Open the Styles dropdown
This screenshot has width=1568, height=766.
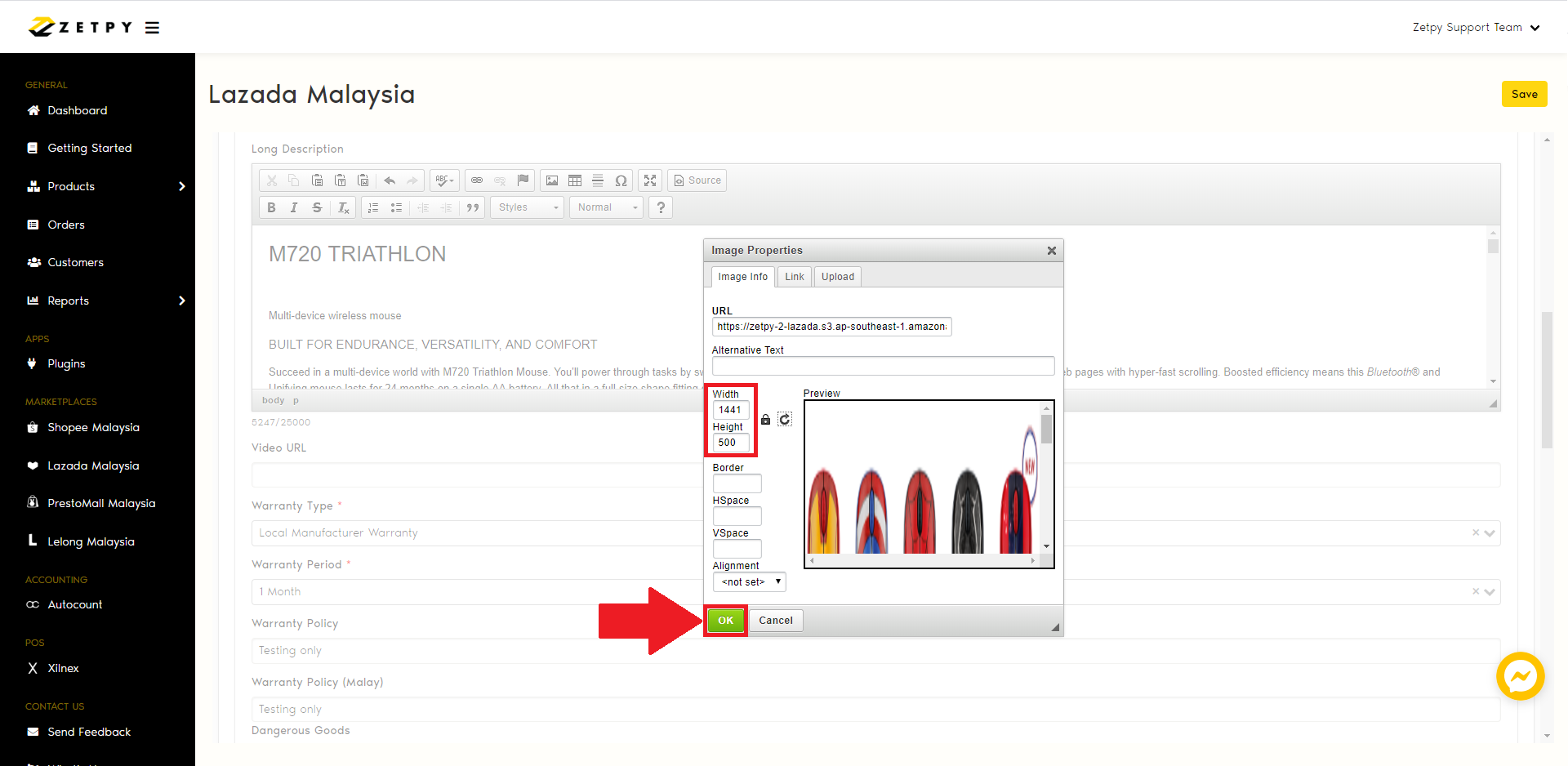528,207
